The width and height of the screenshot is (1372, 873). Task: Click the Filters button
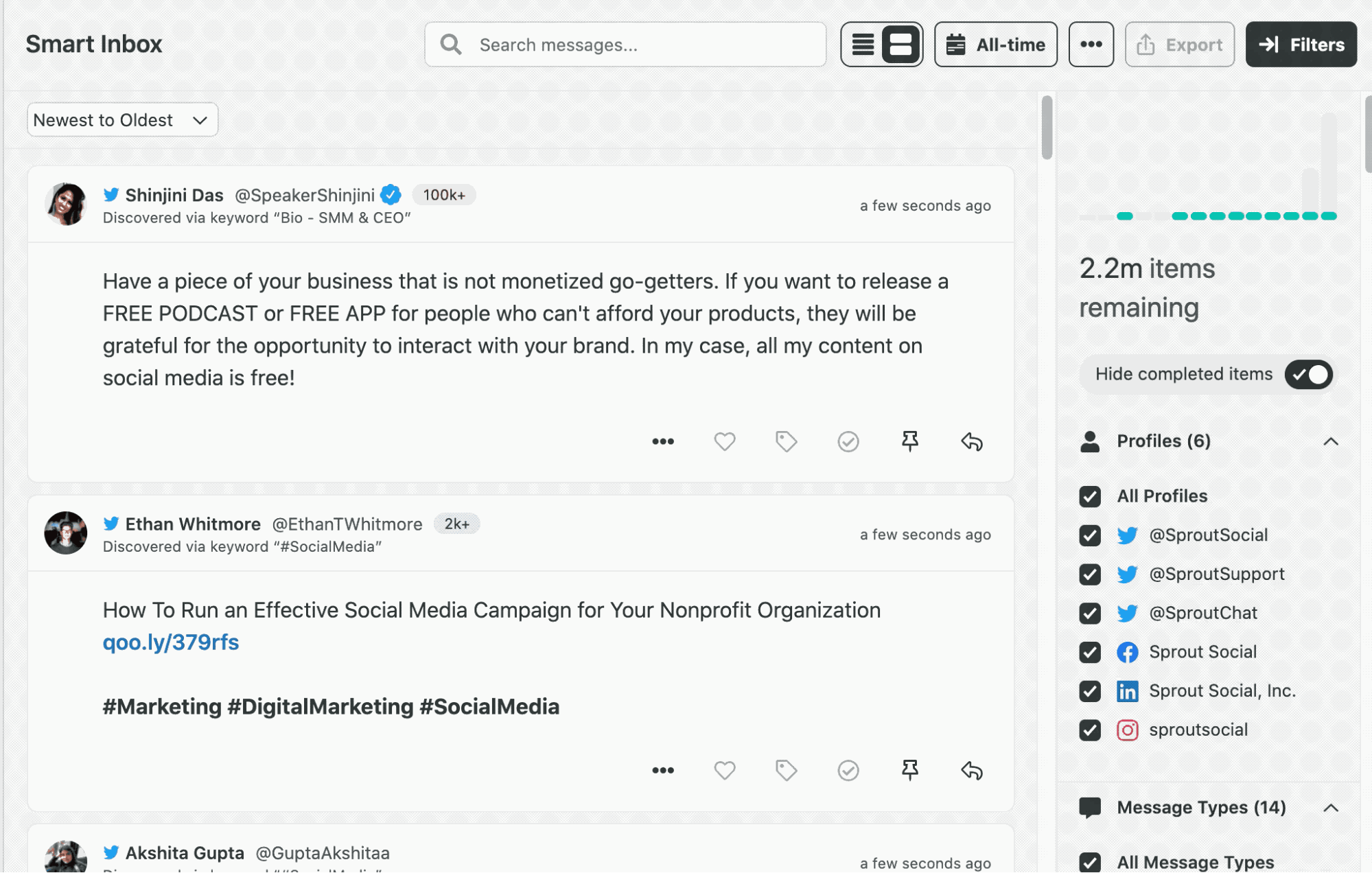tap(1301, 45)
